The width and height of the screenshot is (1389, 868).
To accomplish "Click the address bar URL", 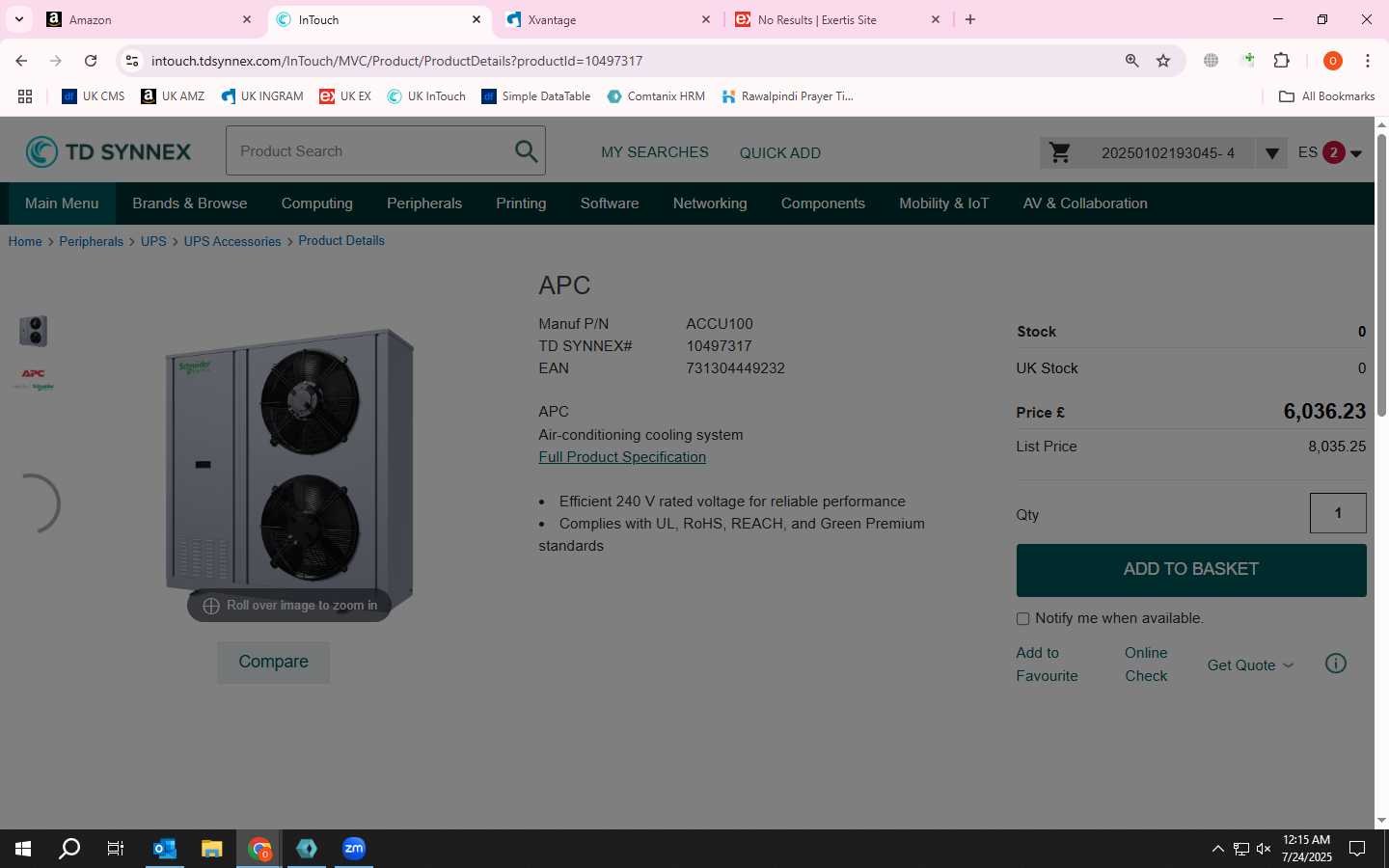I will [396, 61].
